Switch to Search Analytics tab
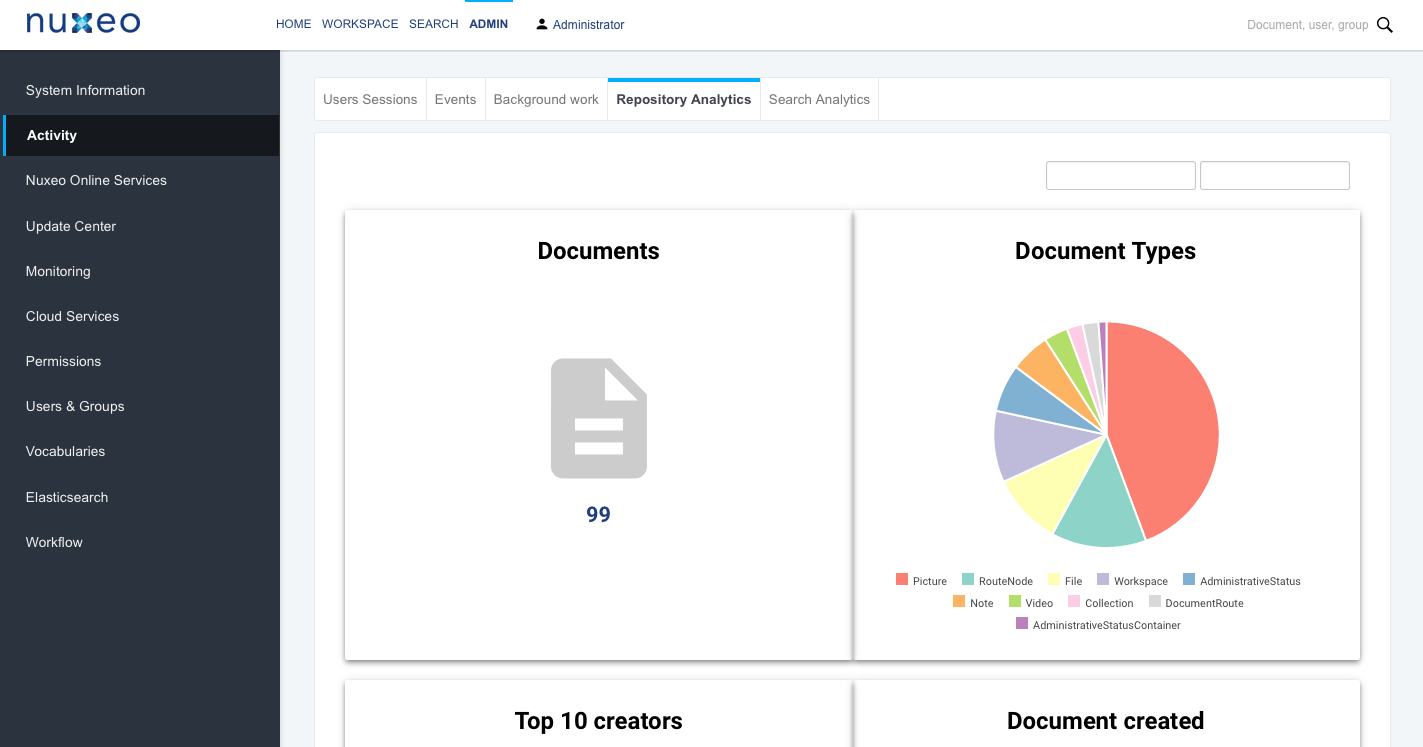Screen dimensions: 1423x747 819,99
